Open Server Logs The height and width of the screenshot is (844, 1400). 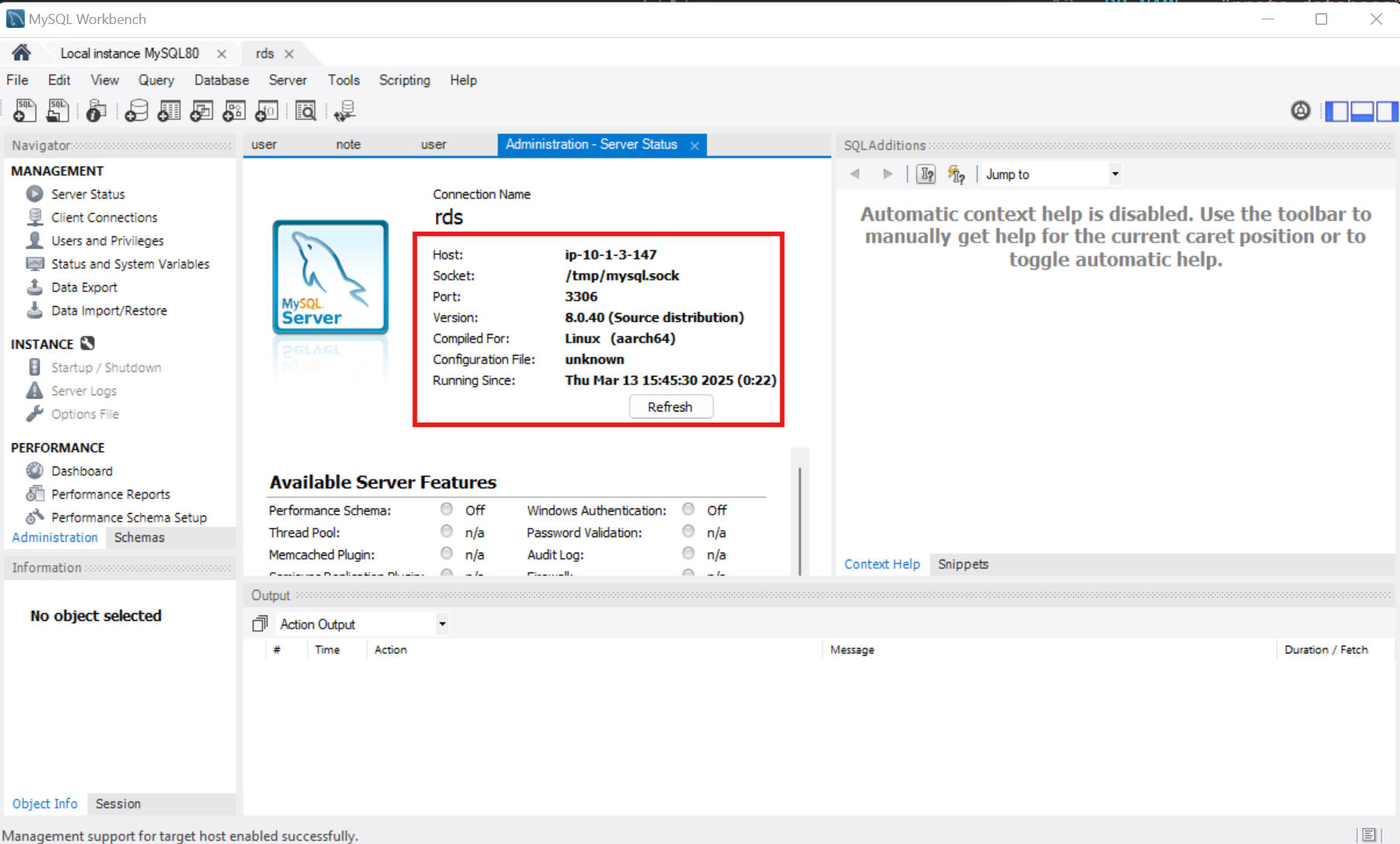(84, 391)
